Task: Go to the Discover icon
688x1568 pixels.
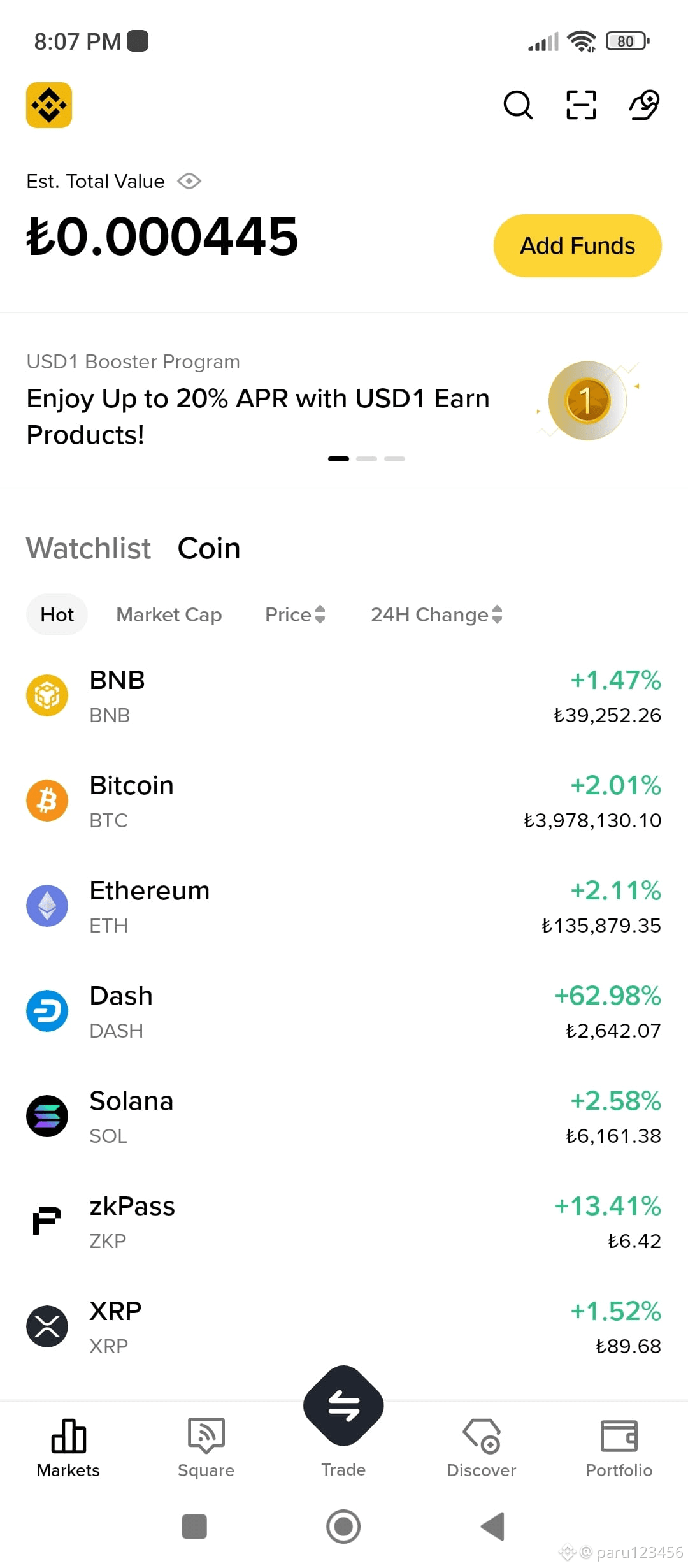Action: 482,1435
